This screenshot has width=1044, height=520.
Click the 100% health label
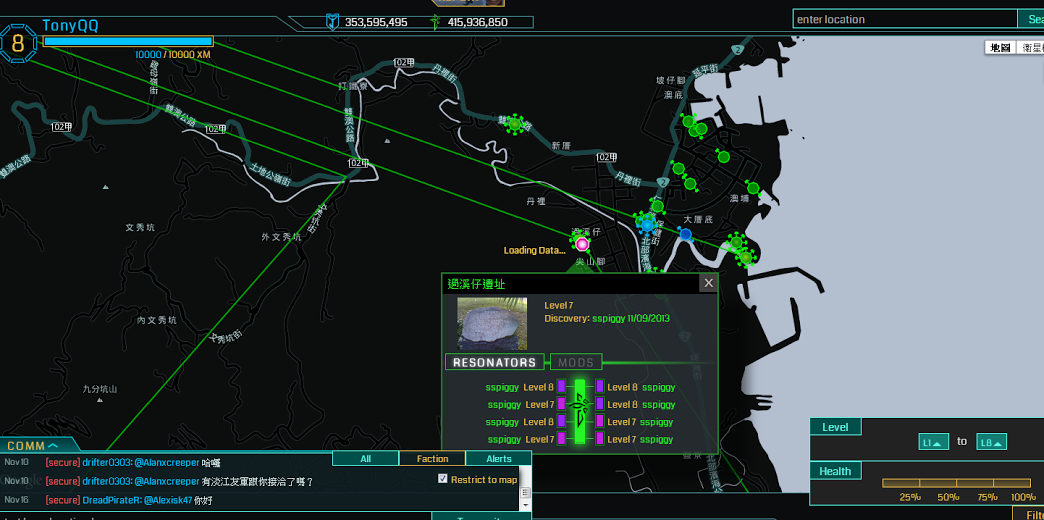pos(1023,497)
